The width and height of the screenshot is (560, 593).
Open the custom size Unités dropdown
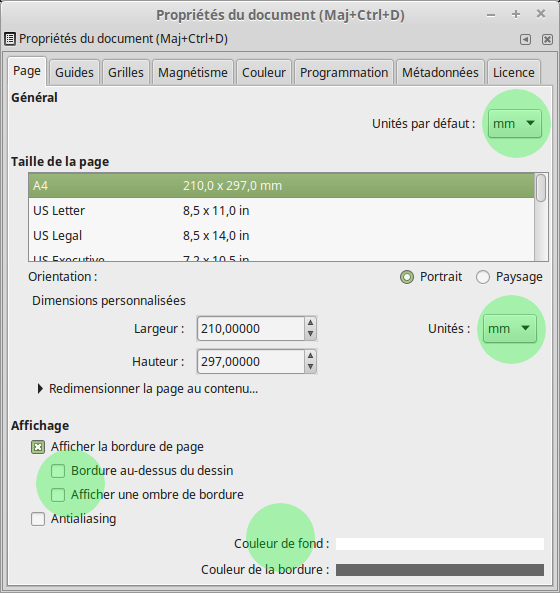(510, 329)
